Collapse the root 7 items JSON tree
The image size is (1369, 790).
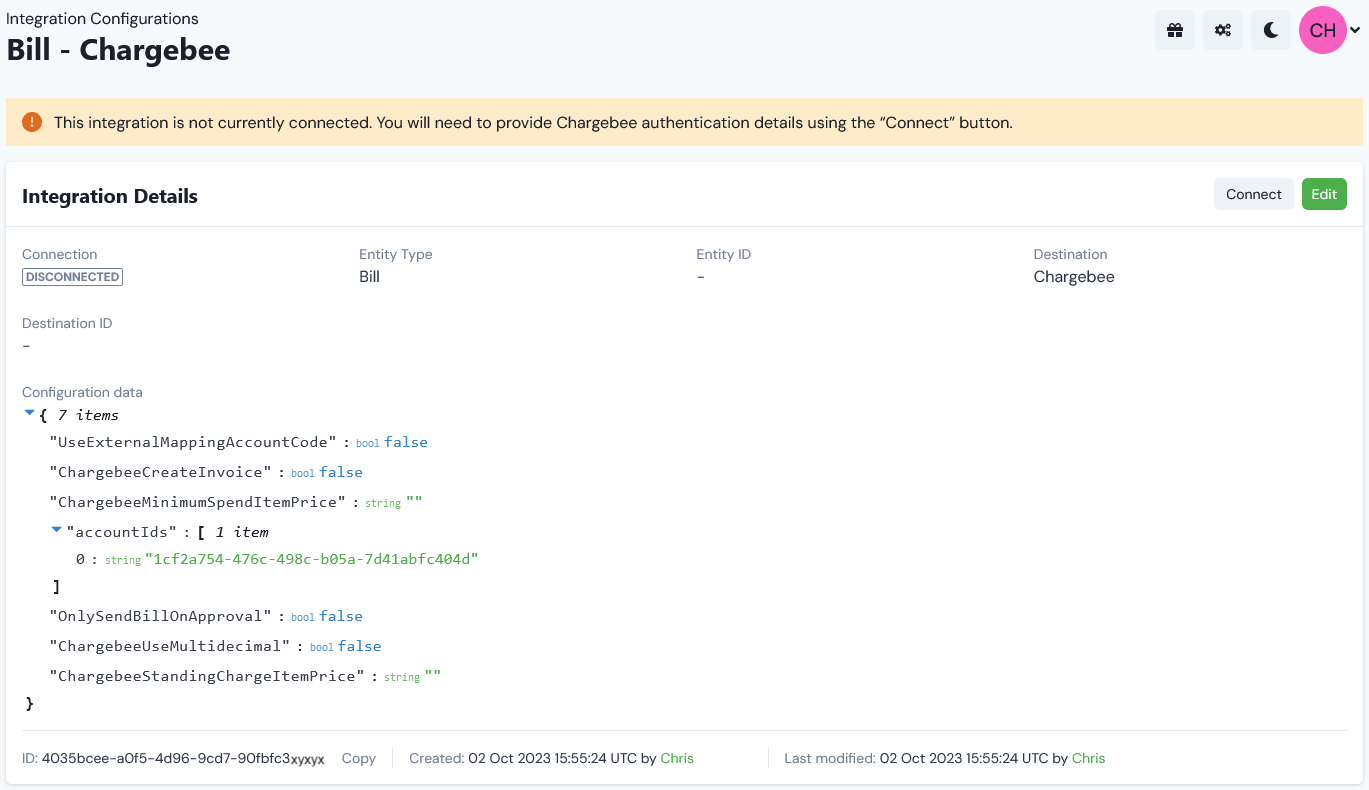(29, 412)
